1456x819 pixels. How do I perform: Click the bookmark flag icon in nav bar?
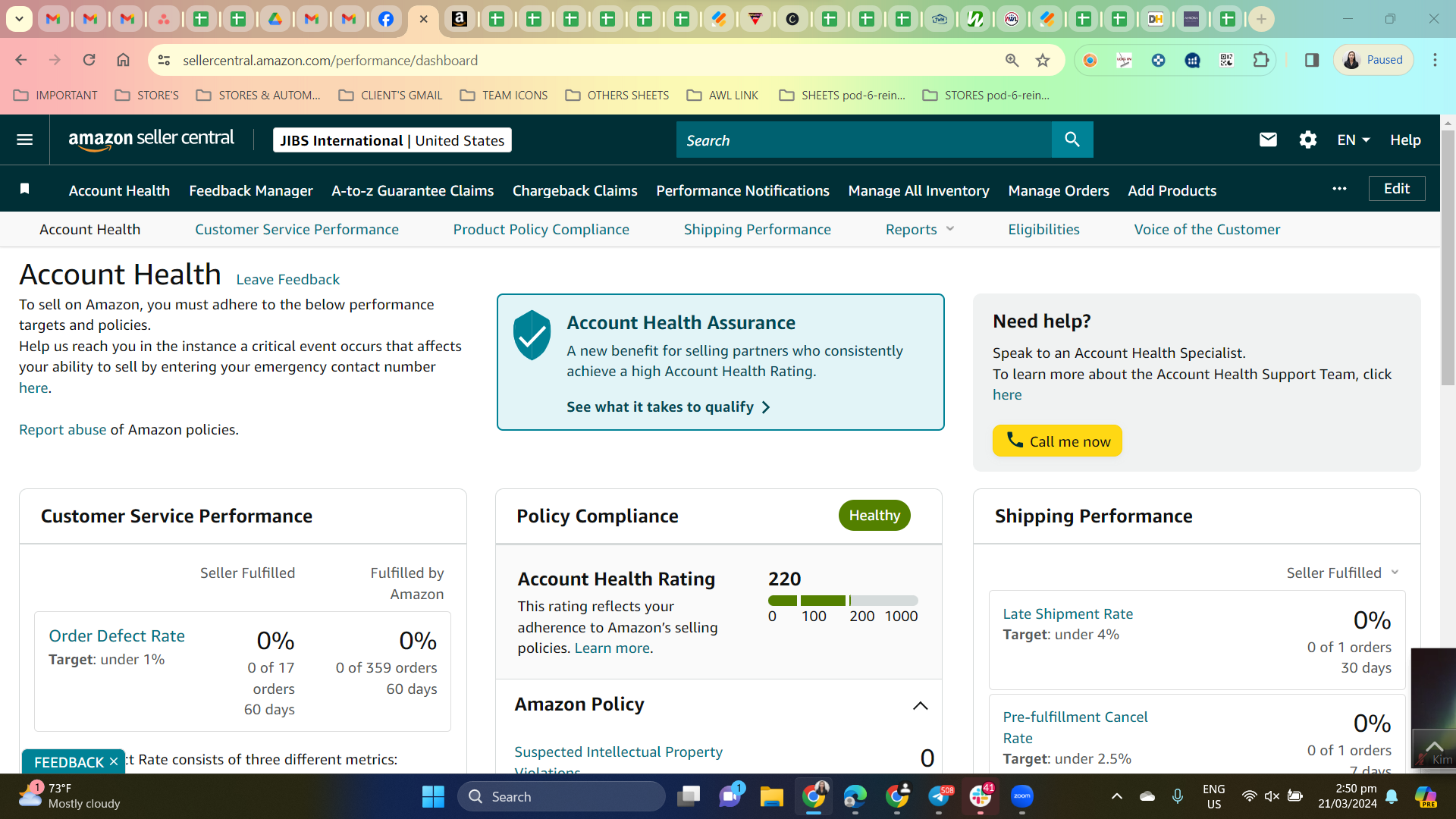coord(24,189)
